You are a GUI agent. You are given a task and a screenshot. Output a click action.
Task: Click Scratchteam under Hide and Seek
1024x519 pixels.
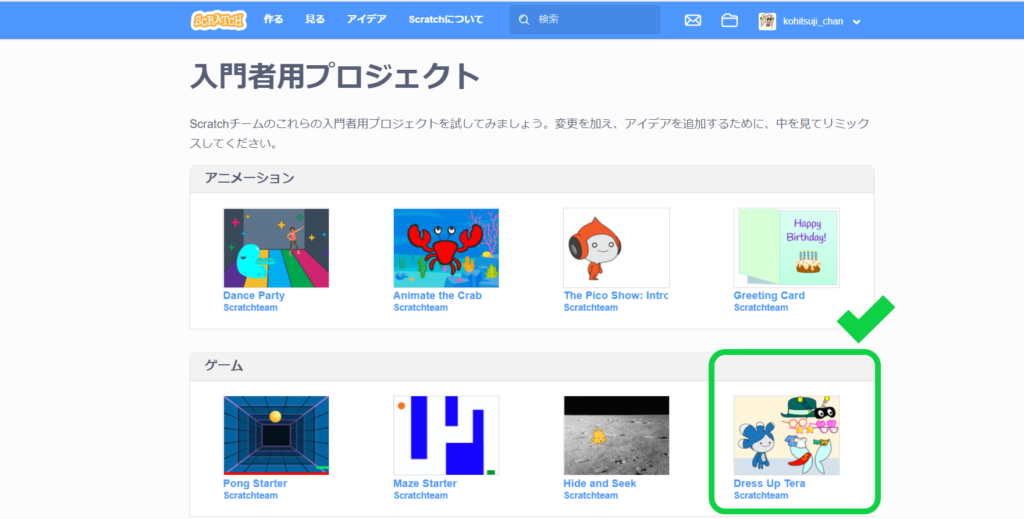[590, 495]
